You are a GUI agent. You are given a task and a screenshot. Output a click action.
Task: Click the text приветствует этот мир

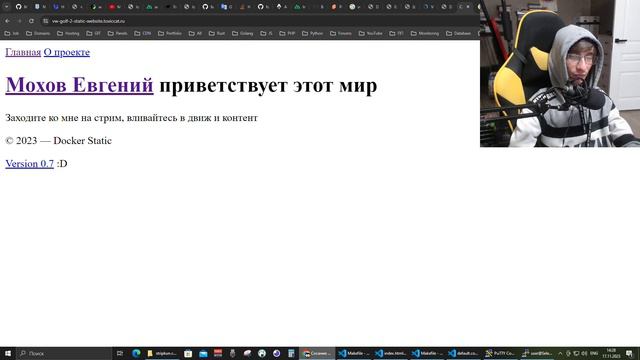268,85
